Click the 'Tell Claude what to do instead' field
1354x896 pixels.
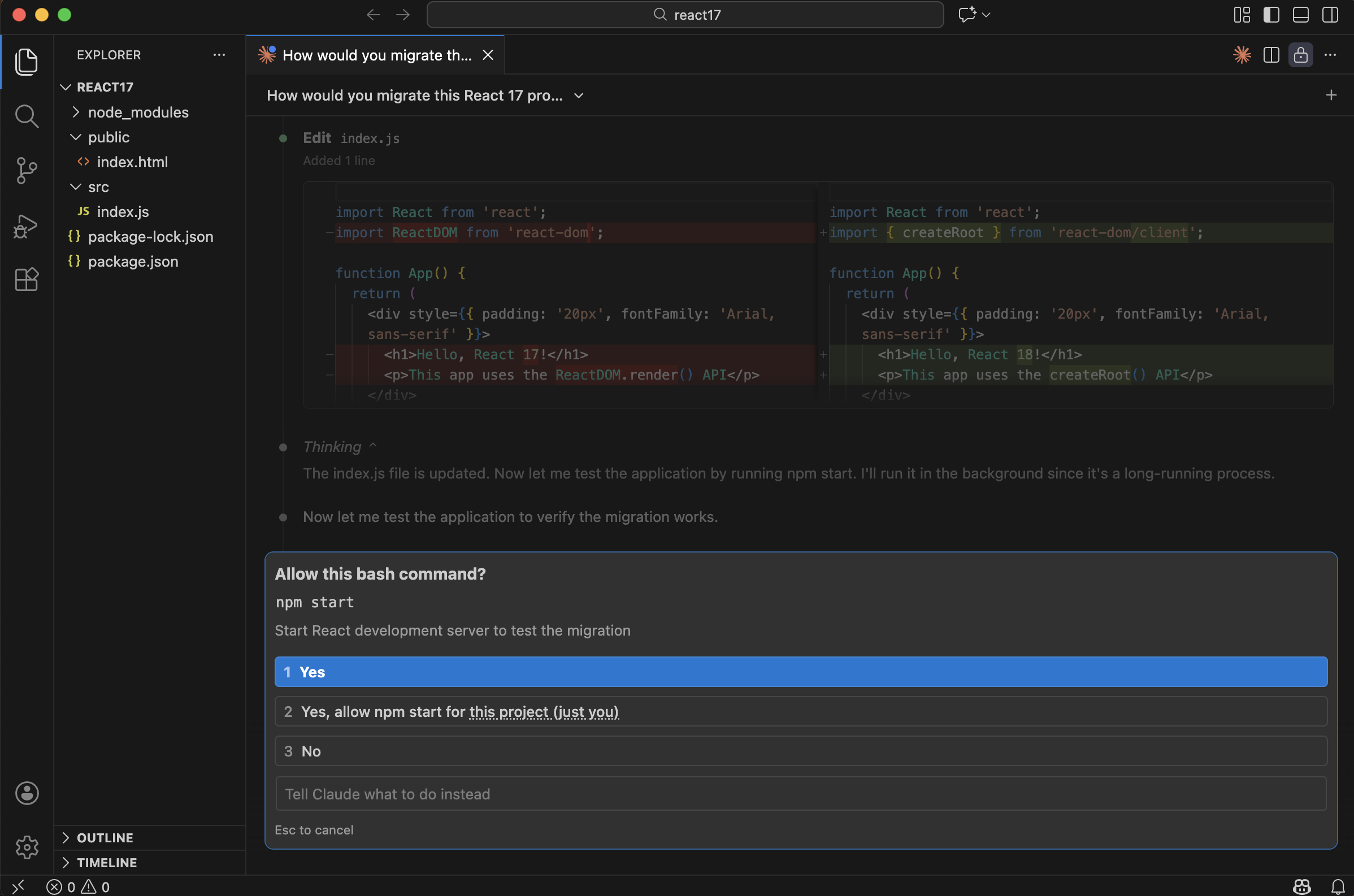click(800, 793)
